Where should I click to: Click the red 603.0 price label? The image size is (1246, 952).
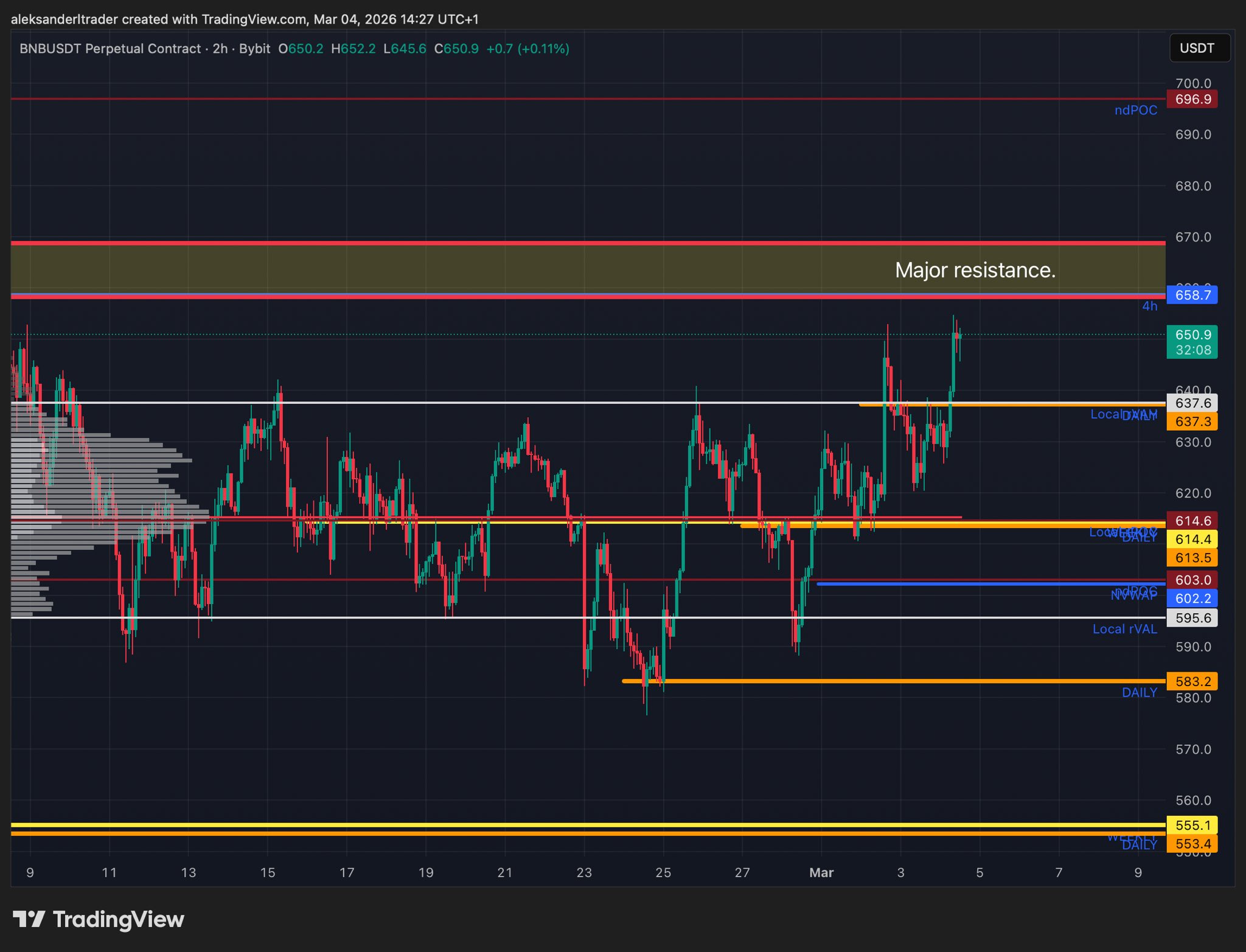pos(1192,580)
